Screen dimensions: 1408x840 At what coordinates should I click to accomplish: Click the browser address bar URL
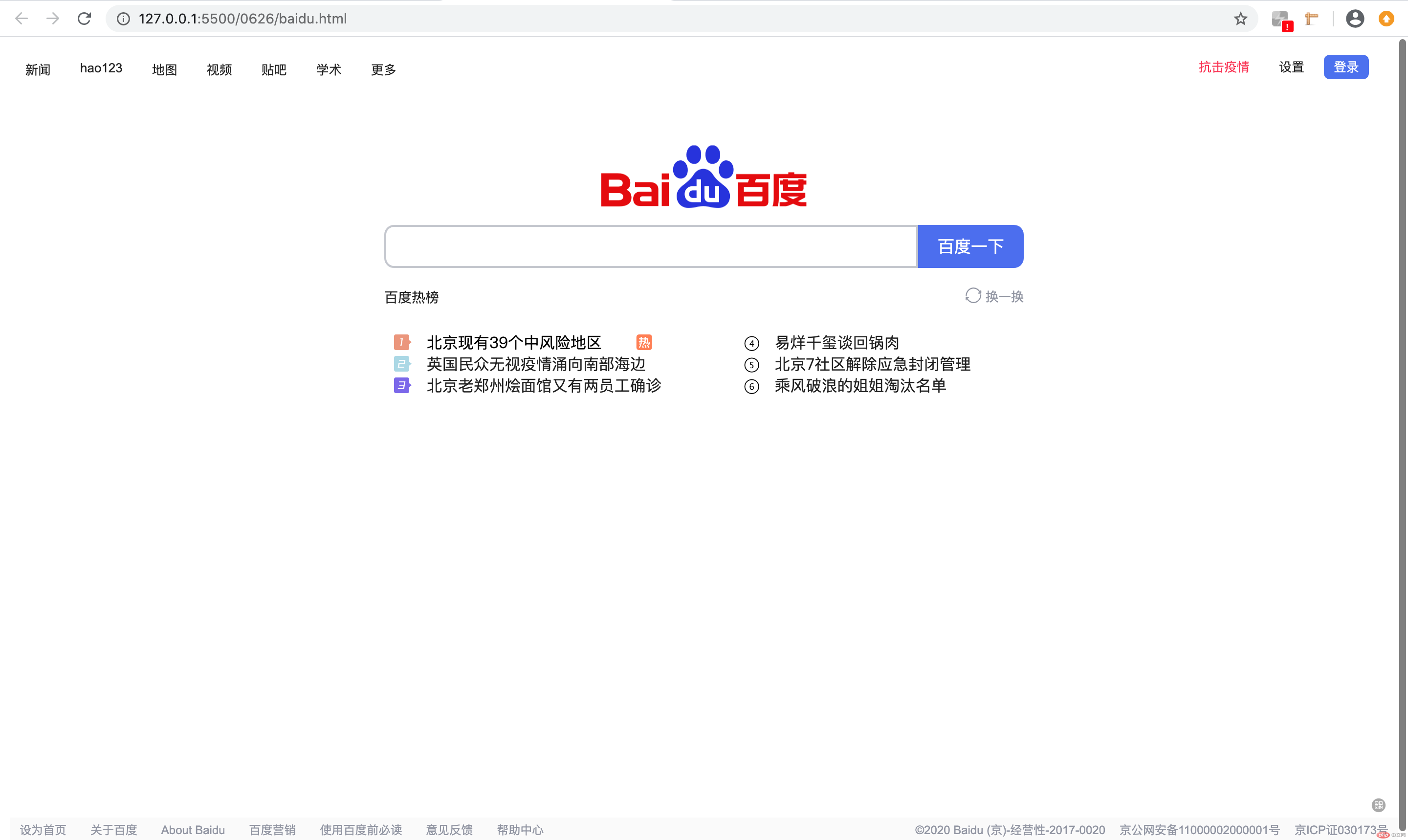[243, 19]
